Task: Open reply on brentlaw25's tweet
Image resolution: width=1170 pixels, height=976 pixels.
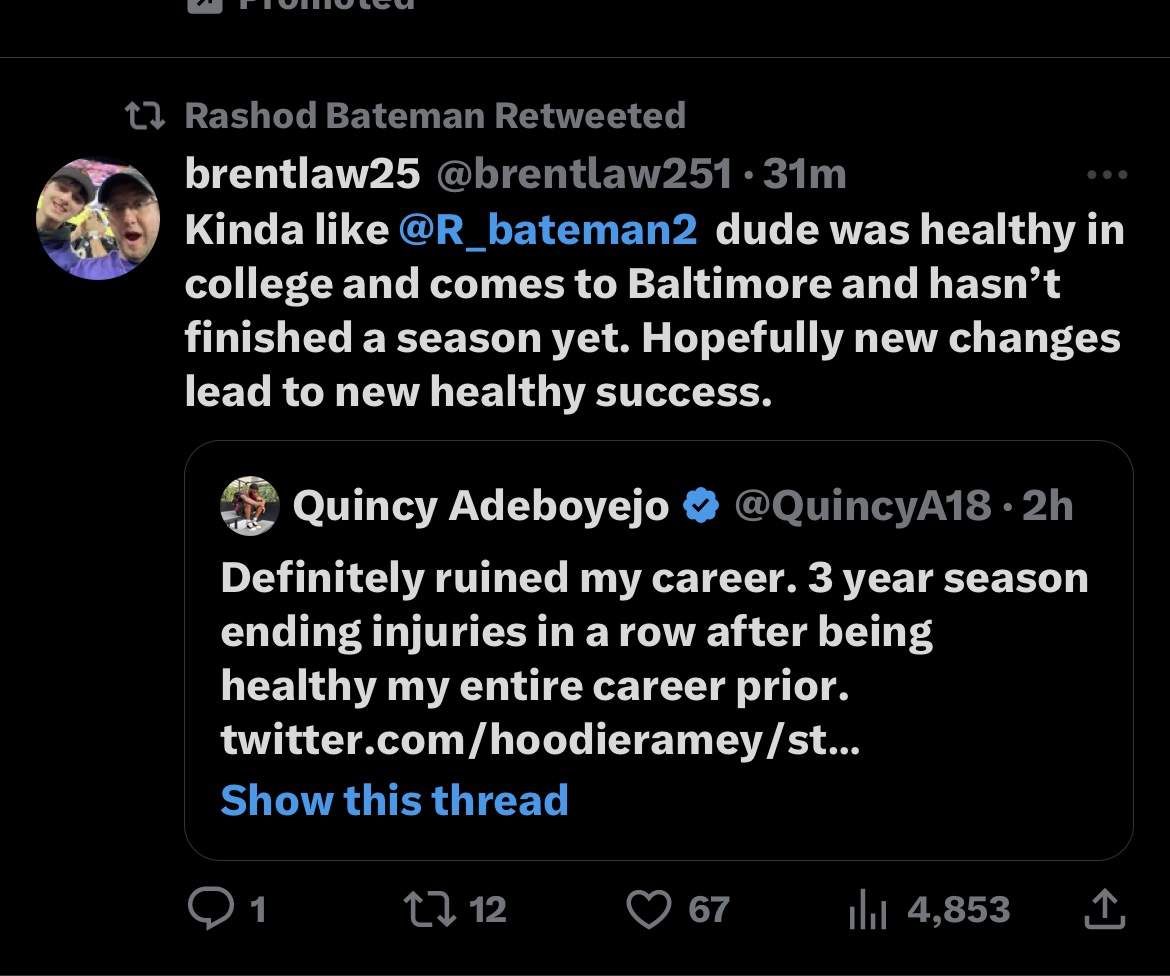Action: pyautogui.click(x=210, y=908)
